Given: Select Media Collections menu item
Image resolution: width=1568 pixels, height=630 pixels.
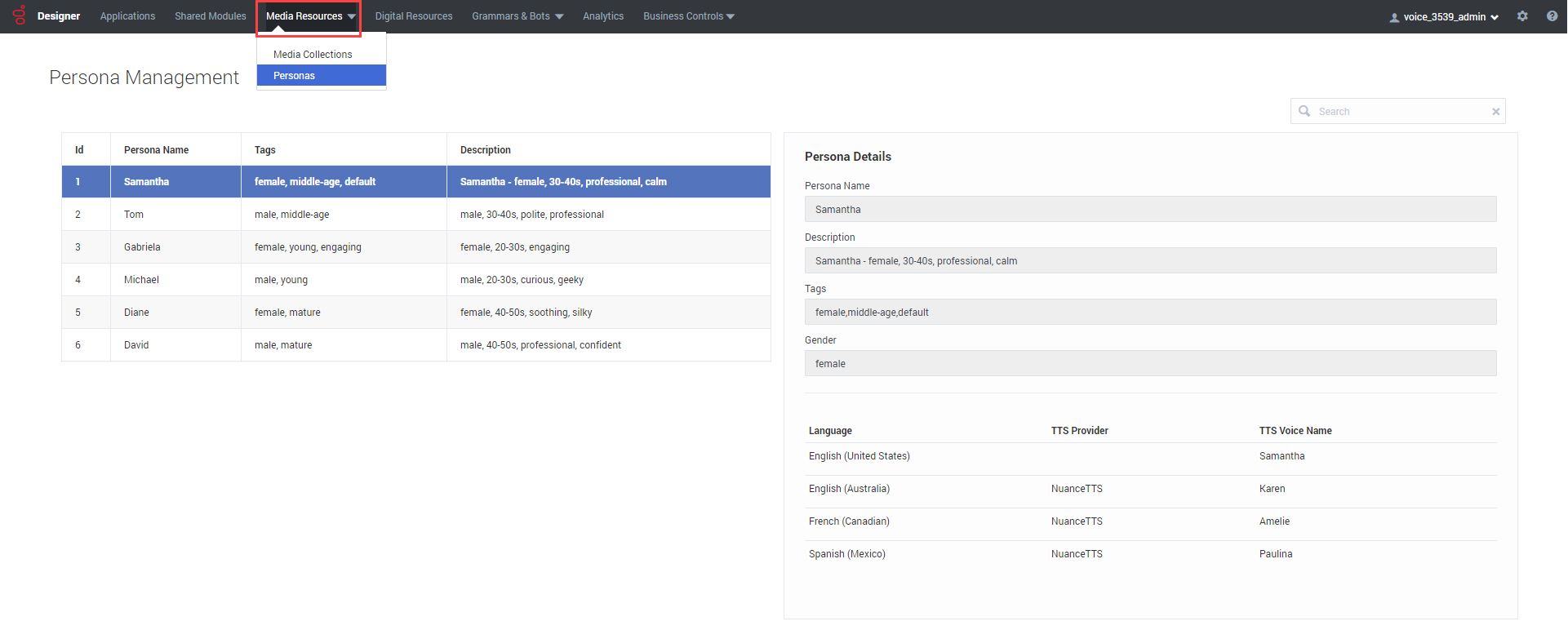Looking at the screenshot, I should (x=313, y=55).
